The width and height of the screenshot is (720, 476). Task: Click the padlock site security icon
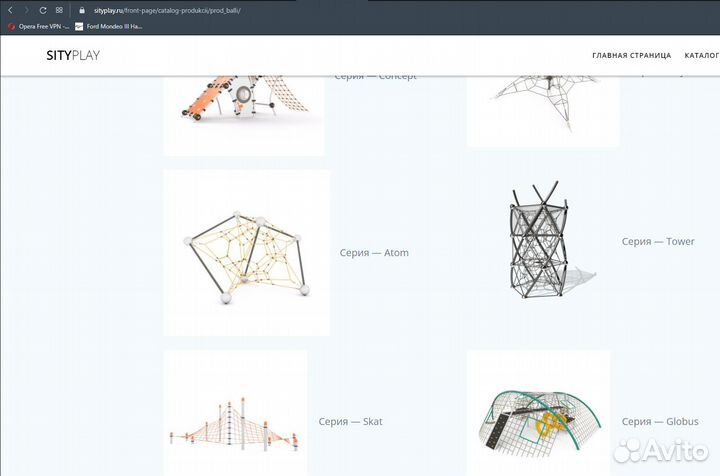(x=82, y=10)
